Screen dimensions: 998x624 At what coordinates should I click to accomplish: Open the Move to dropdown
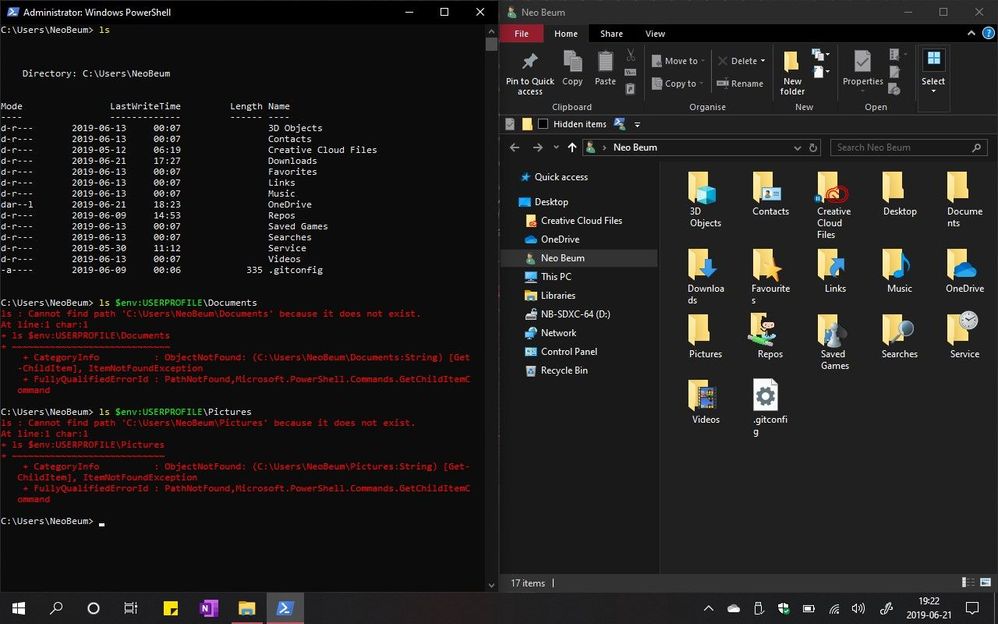tap(678, 61)
